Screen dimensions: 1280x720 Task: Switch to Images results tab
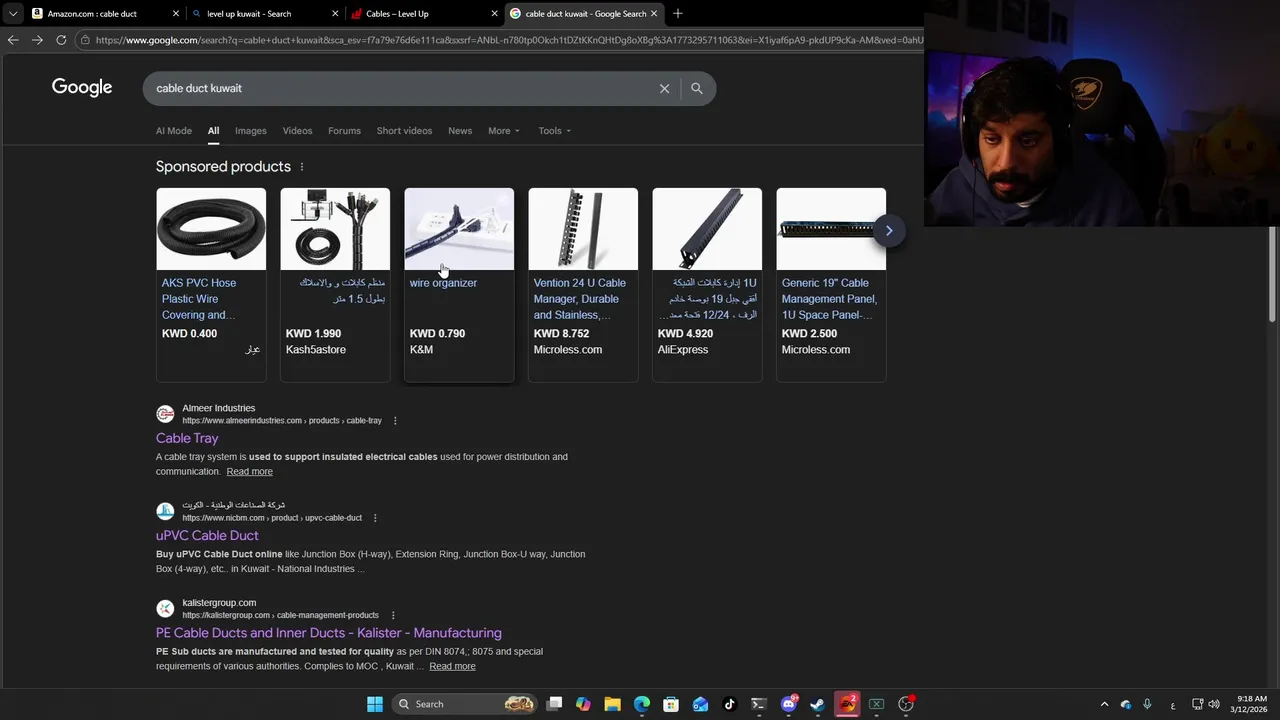251,131
